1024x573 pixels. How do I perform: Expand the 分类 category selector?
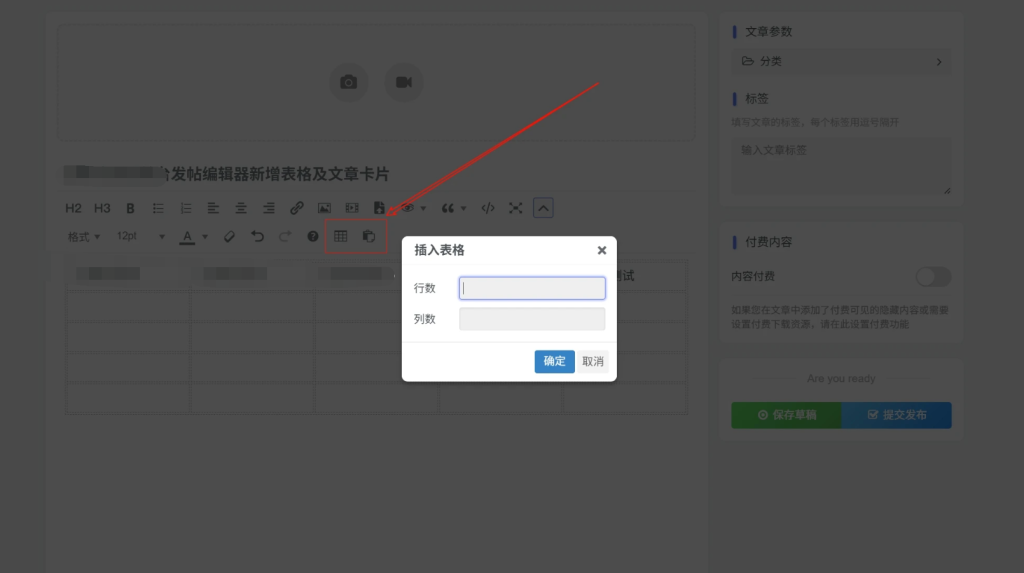841,61
